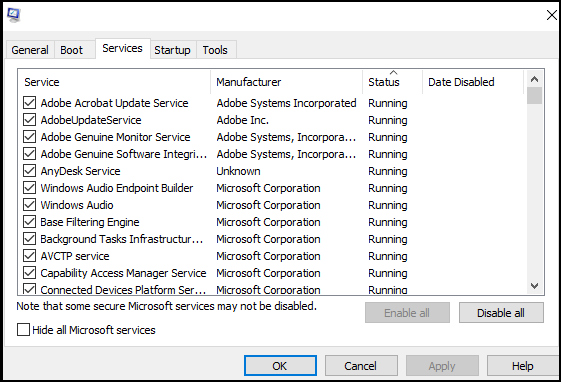Switch to the General tab
The image size is (561, 382).
(x=30, y=50)
